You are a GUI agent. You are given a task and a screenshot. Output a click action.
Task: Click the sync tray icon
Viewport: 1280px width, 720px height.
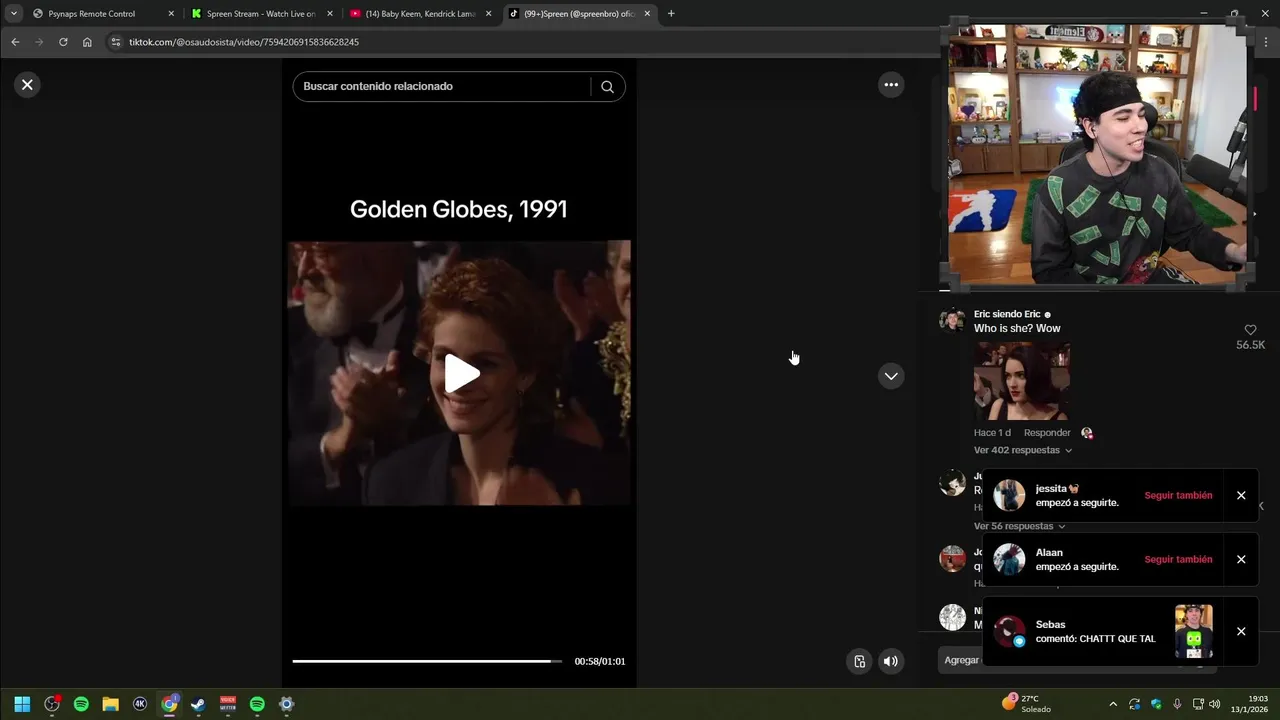point(1135,704)
